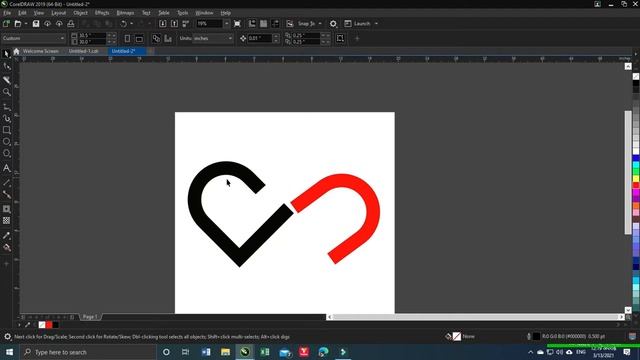Select the Parallel Dimension tool
Screen dimensions: 640x360
(7, 182)
